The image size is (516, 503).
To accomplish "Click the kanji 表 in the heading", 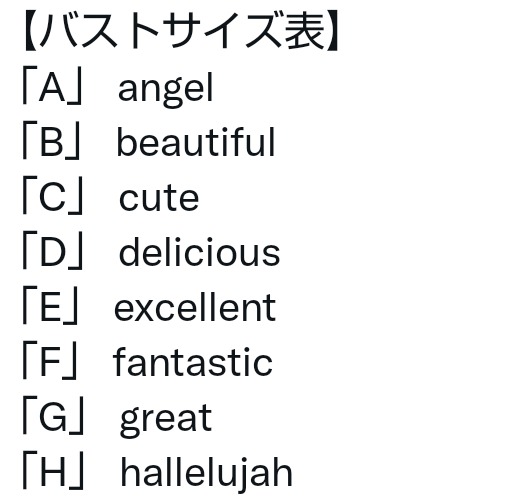I will [x=305, y=31].
